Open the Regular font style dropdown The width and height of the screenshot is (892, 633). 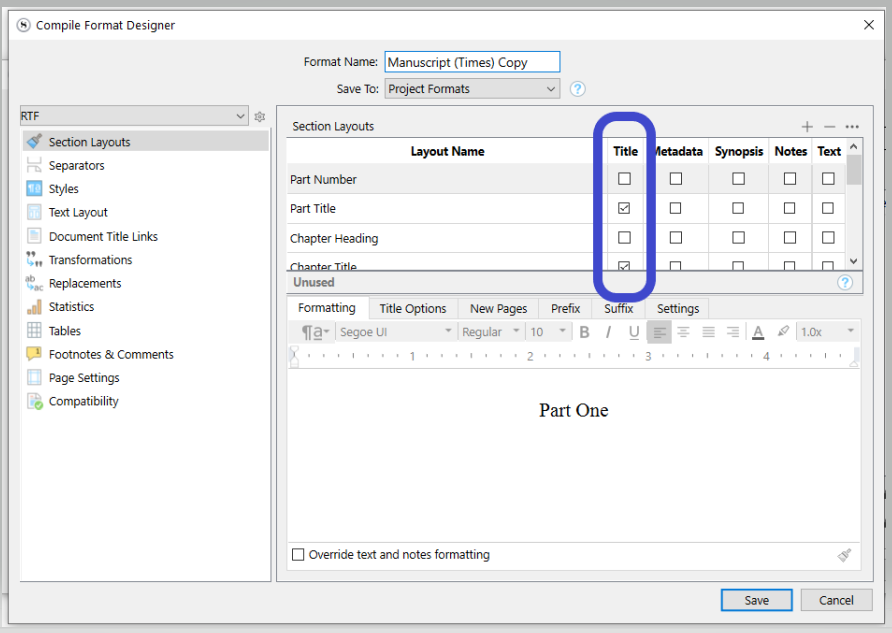491,332
